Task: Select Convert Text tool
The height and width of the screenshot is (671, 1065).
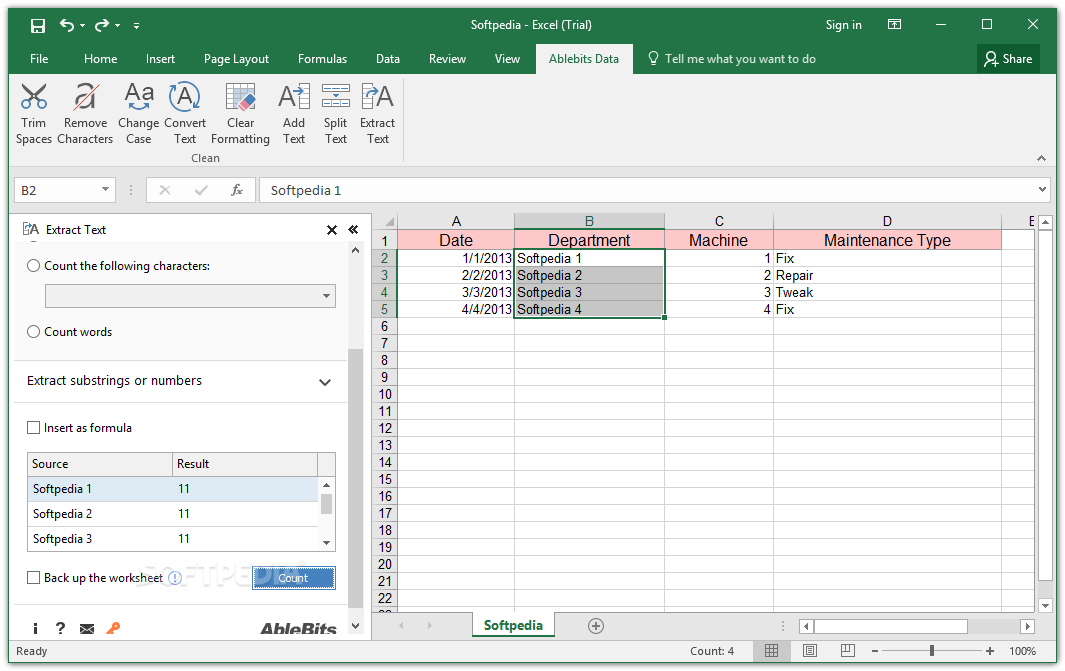Action: click(185, 113)
